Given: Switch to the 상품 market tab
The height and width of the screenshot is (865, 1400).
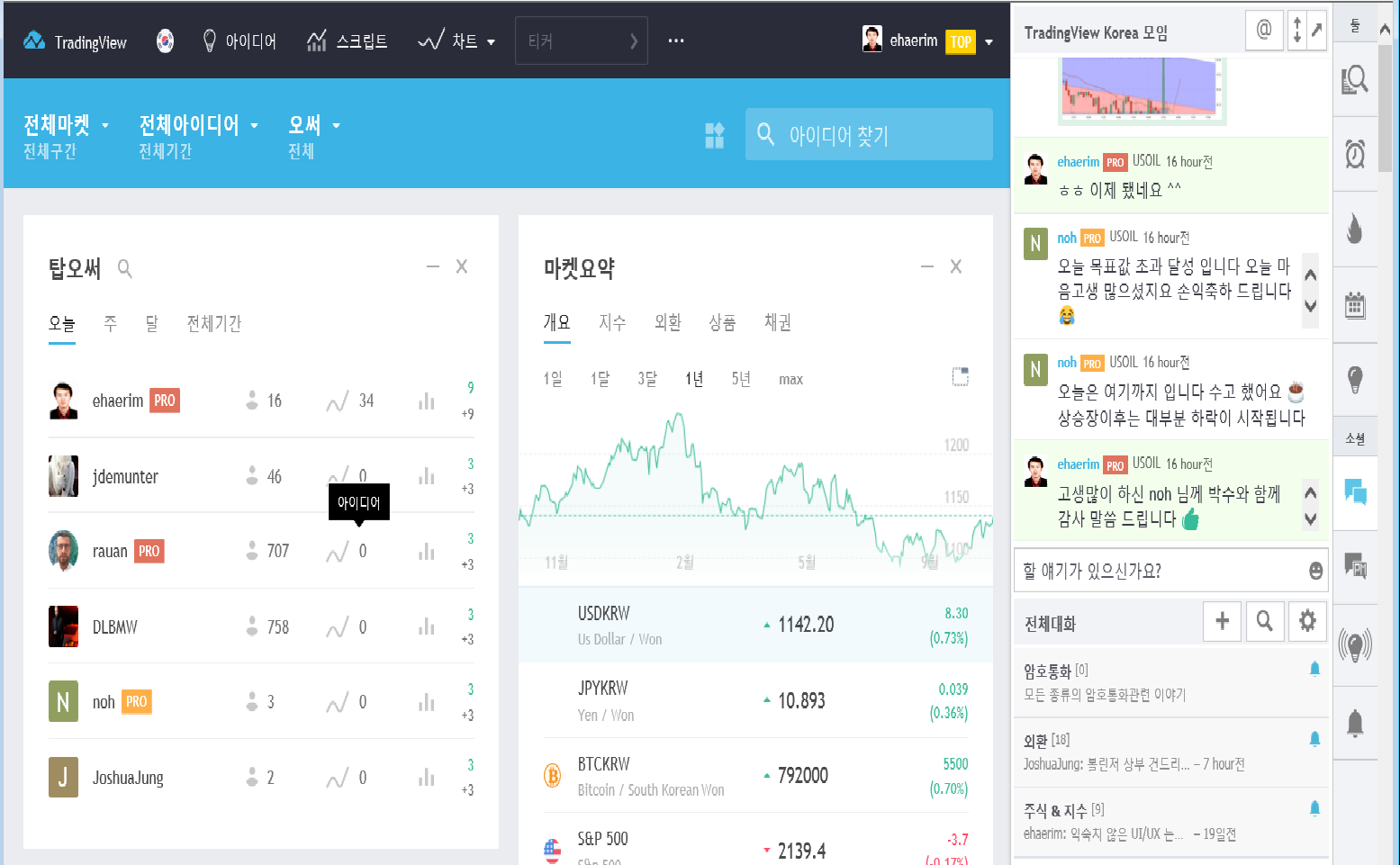Looking at the screenshot, I should pos(722,322).
